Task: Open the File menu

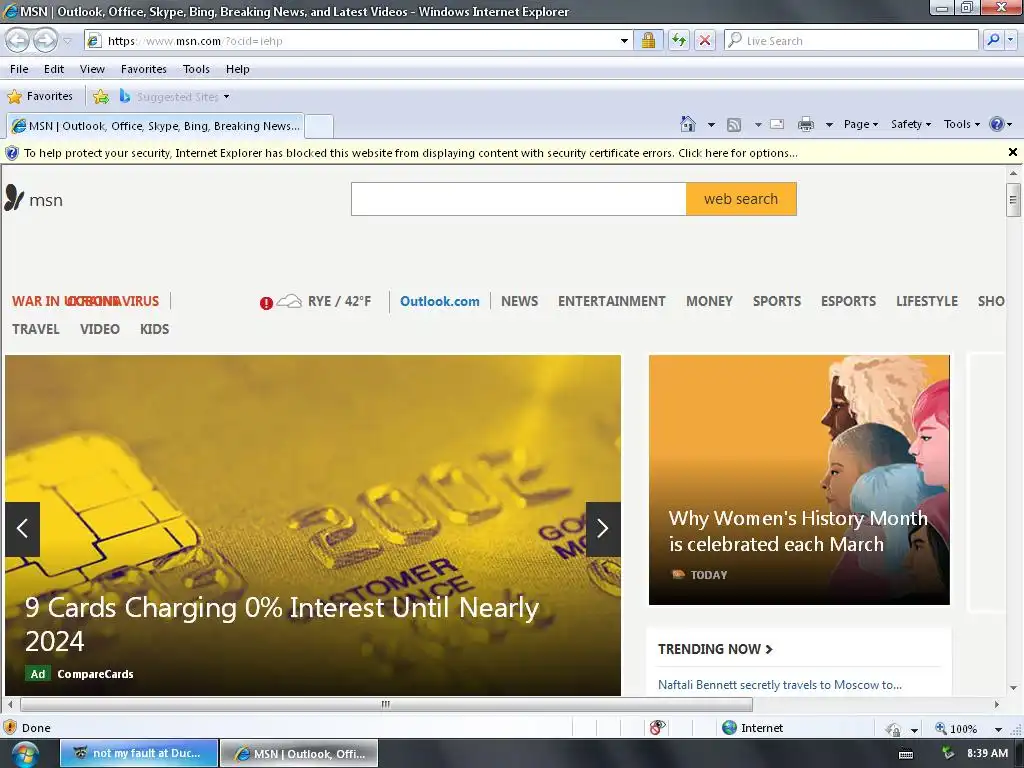Action: (x=19, y=69)
